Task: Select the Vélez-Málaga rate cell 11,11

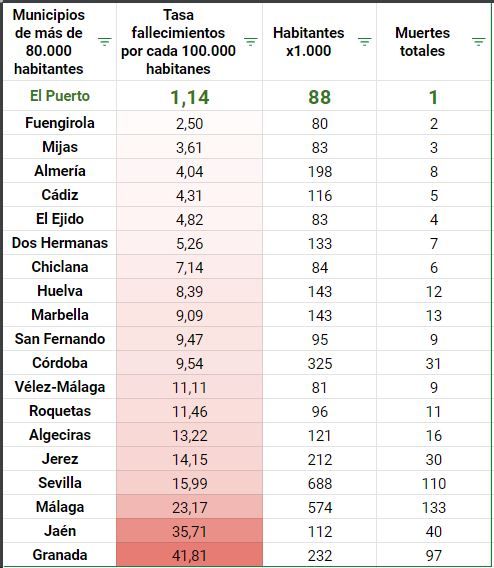Action: coord(189,387)
